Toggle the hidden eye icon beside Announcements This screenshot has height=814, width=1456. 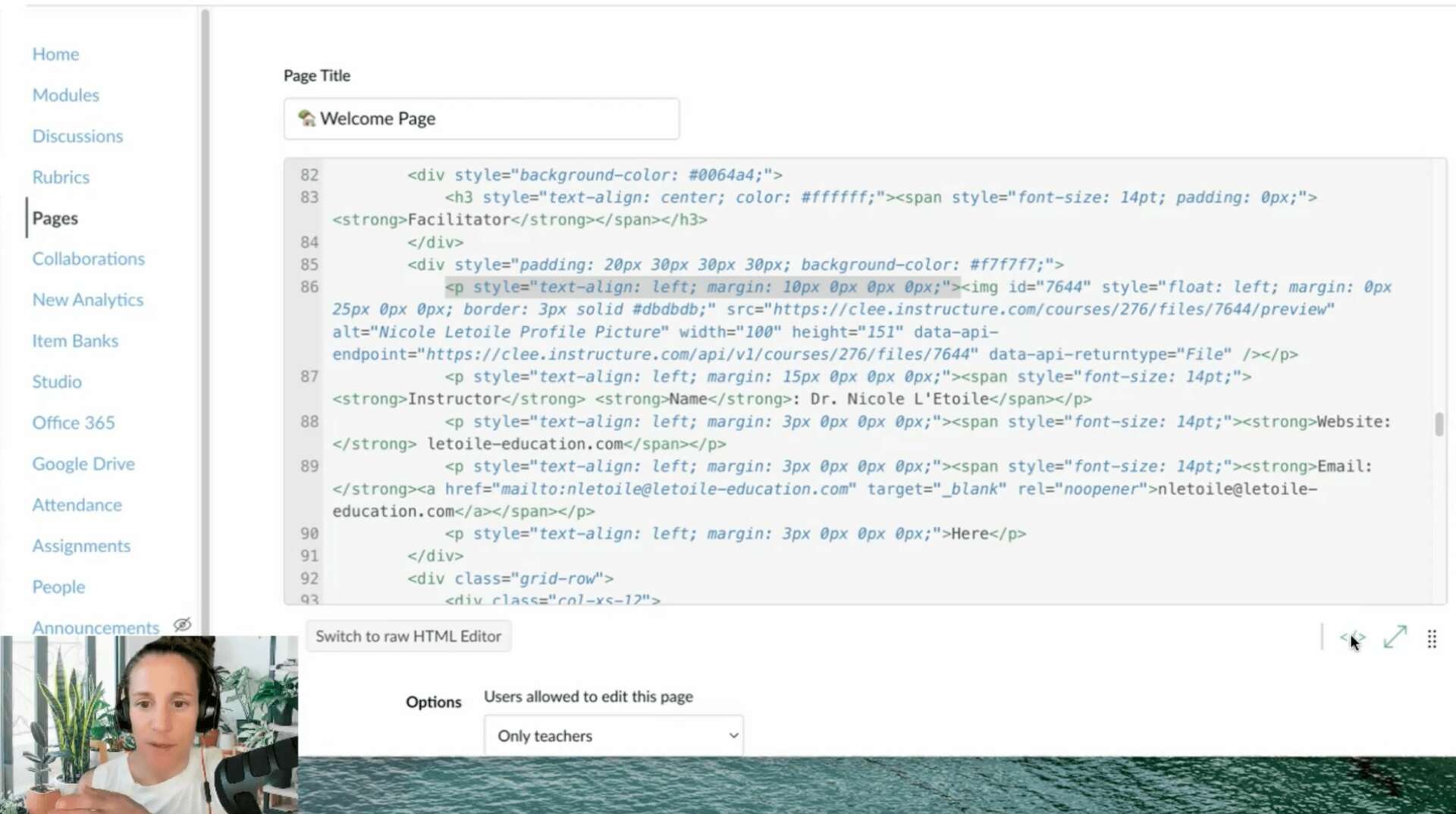pos(182,625)
